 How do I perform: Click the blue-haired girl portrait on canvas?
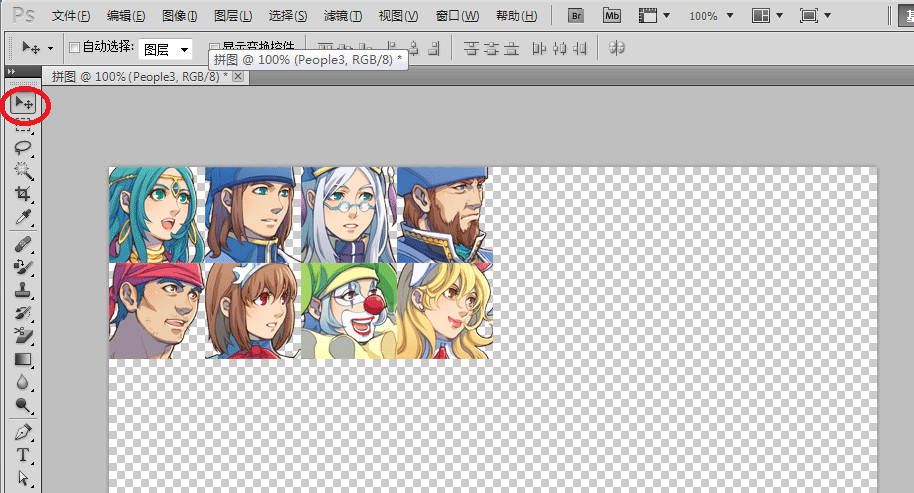[x=156, y=214]
